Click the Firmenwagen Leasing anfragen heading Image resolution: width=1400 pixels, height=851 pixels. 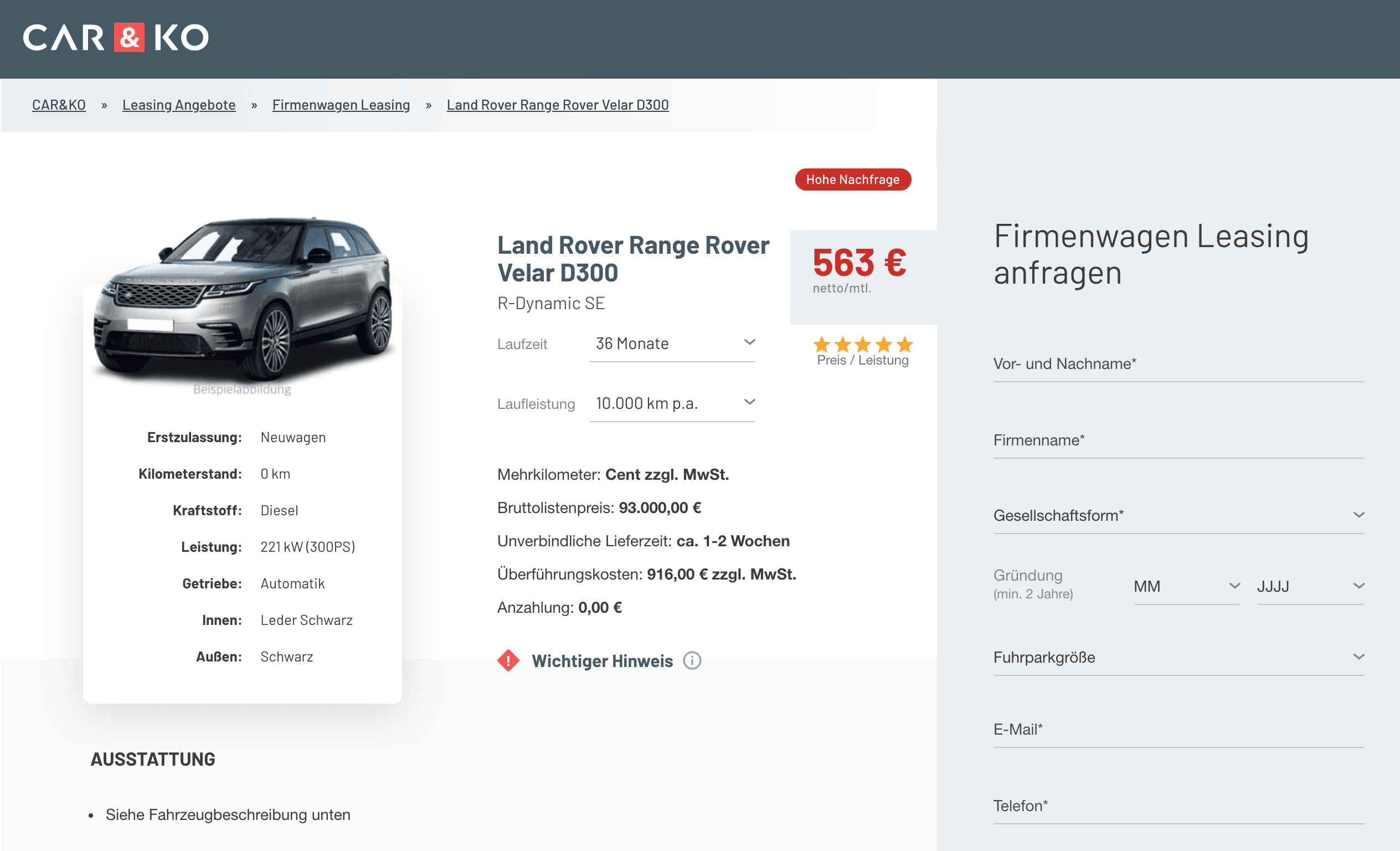click(x=1151, y=254)
